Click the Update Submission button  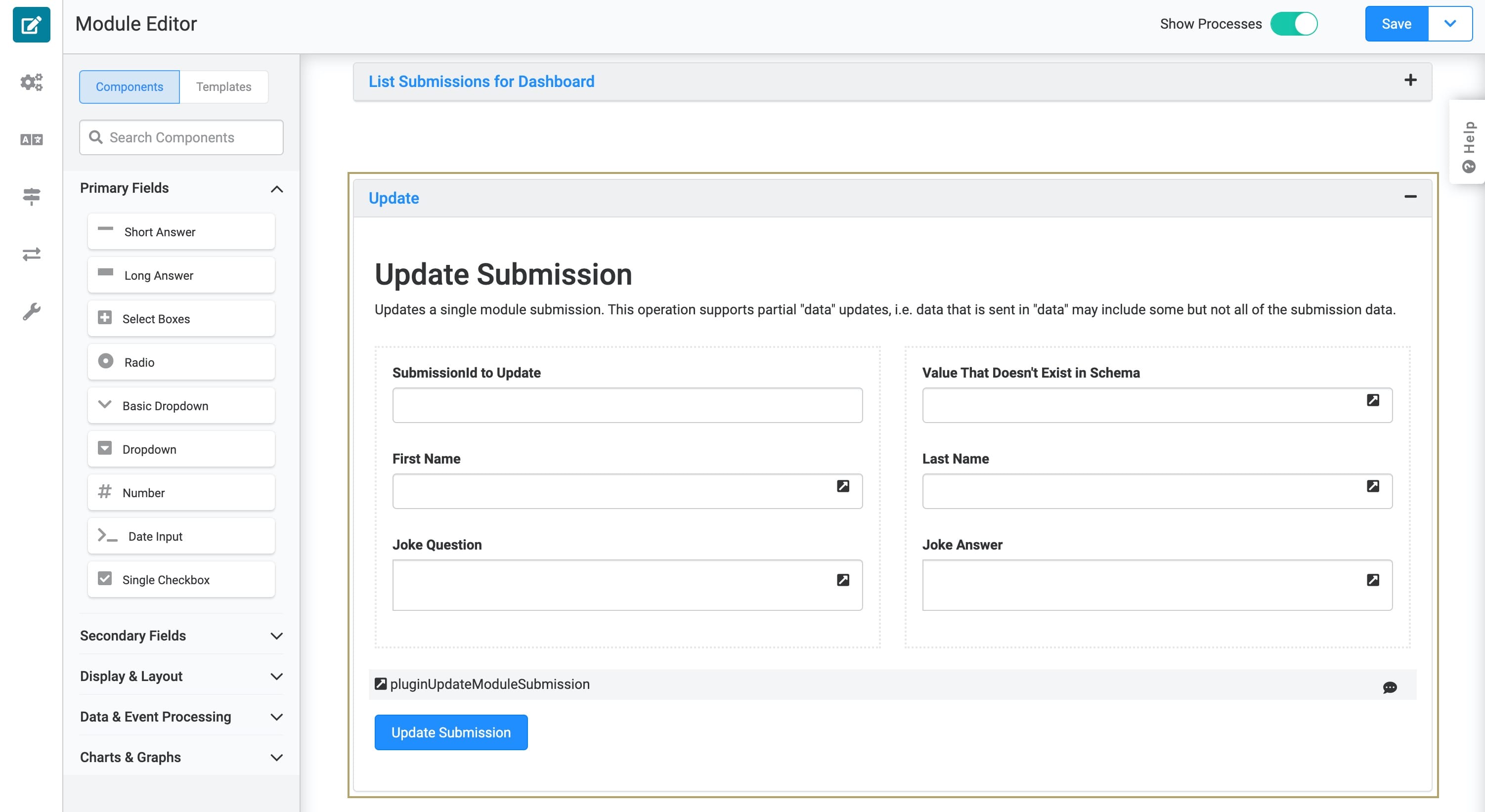pos(451,732)
